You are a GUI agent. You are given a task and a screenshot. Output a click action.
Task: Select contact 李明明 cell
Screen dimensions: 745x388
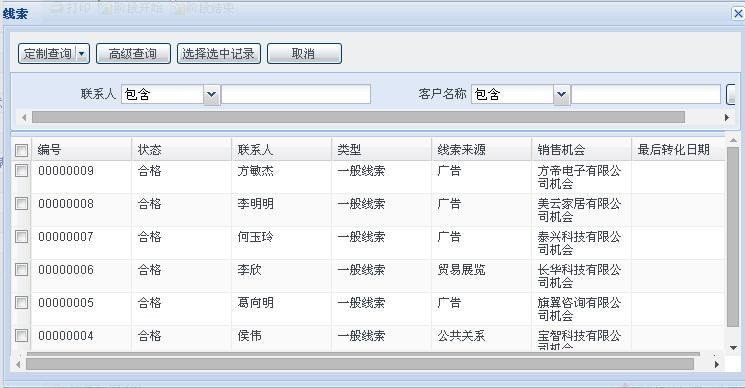pos(281,210)
